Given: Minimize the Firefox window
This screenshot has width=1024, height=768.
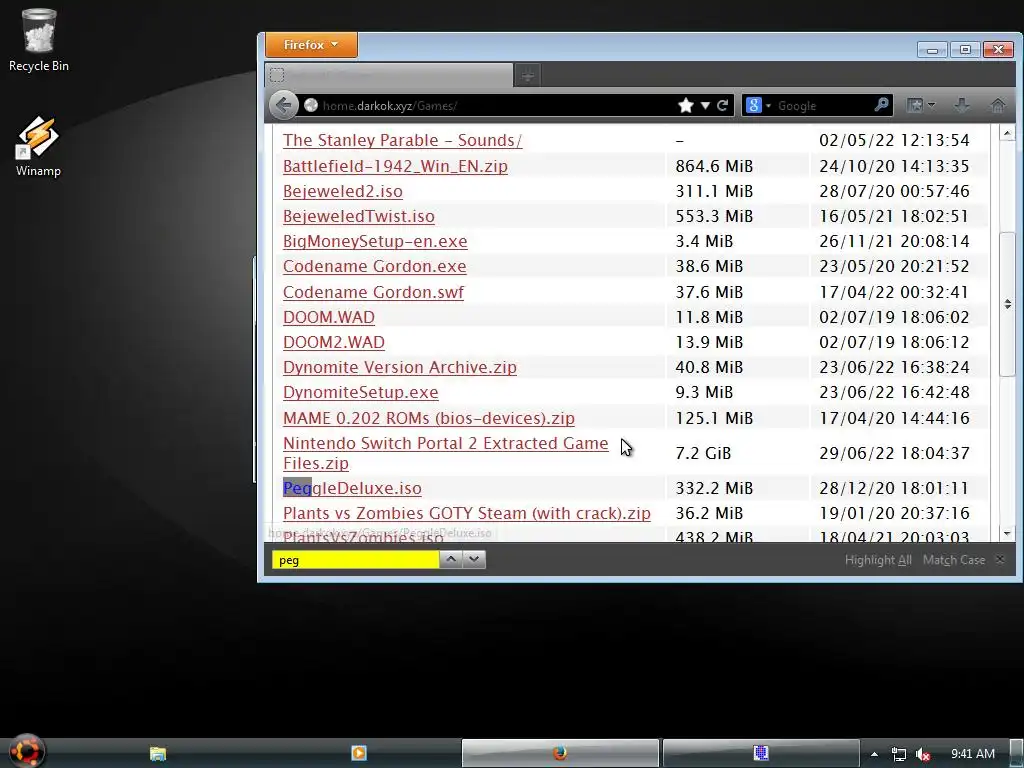Looking at the screenshot, I should 932,50.
